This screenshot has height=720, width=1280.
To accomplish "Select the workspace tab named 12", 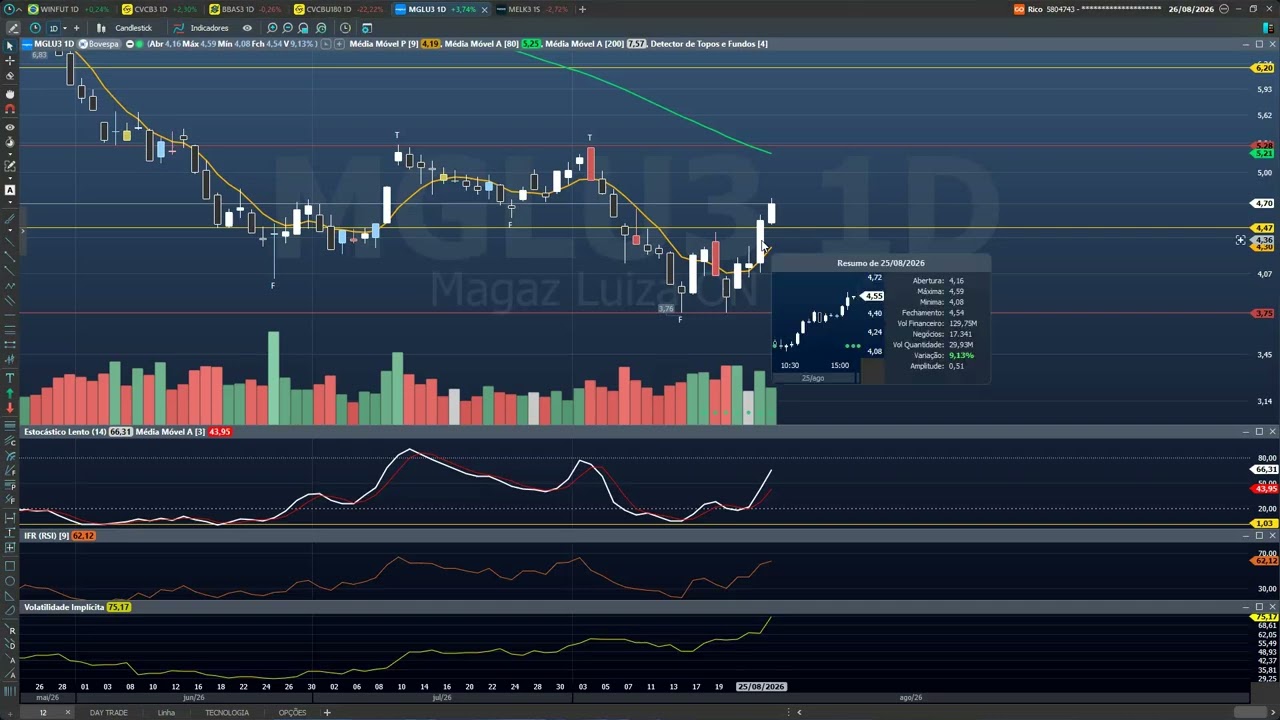I will tap(43, 712).
